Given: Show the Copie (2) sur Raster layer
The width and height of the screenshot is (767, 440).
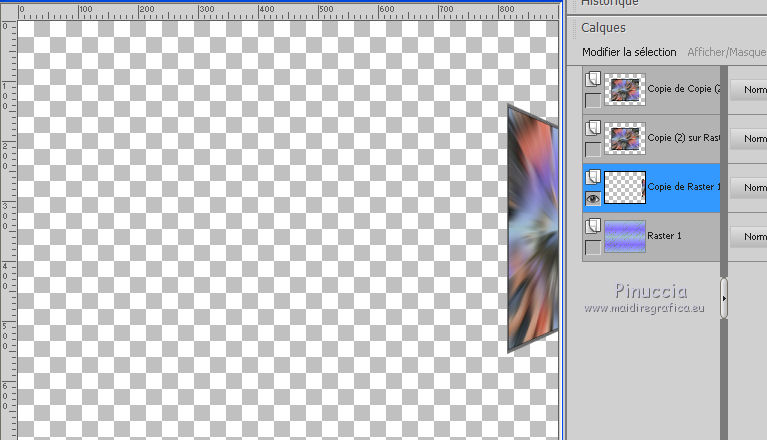Looking at the screenshot, I should (593, 150).
